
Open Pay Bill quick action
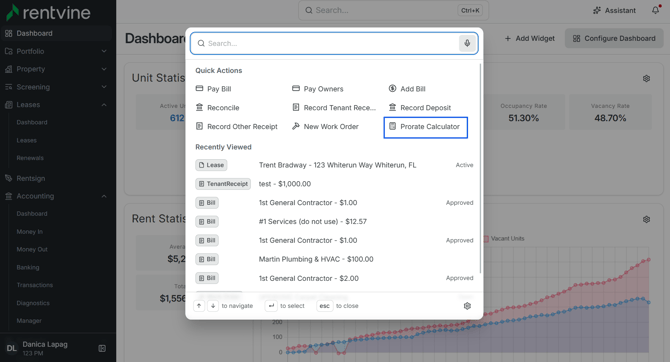(213, 89)
